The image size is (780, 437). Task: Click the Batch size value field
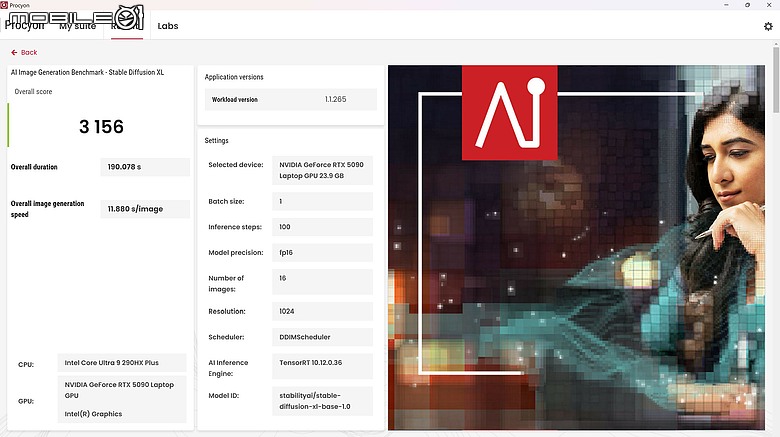tap(322, 202)
